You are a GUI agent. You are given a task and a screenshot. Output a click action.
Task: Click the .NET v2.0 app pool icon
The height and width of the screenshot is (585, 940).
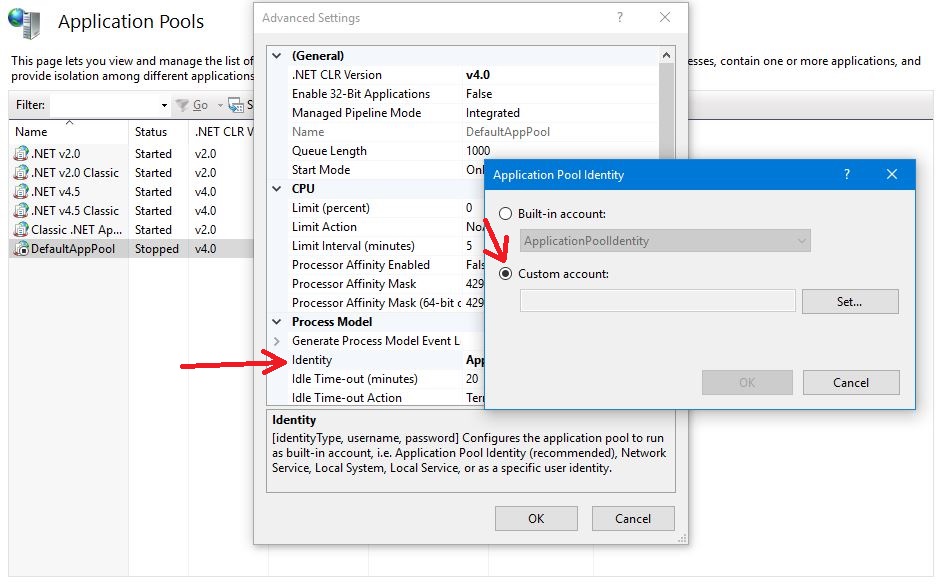pos(21,154)
